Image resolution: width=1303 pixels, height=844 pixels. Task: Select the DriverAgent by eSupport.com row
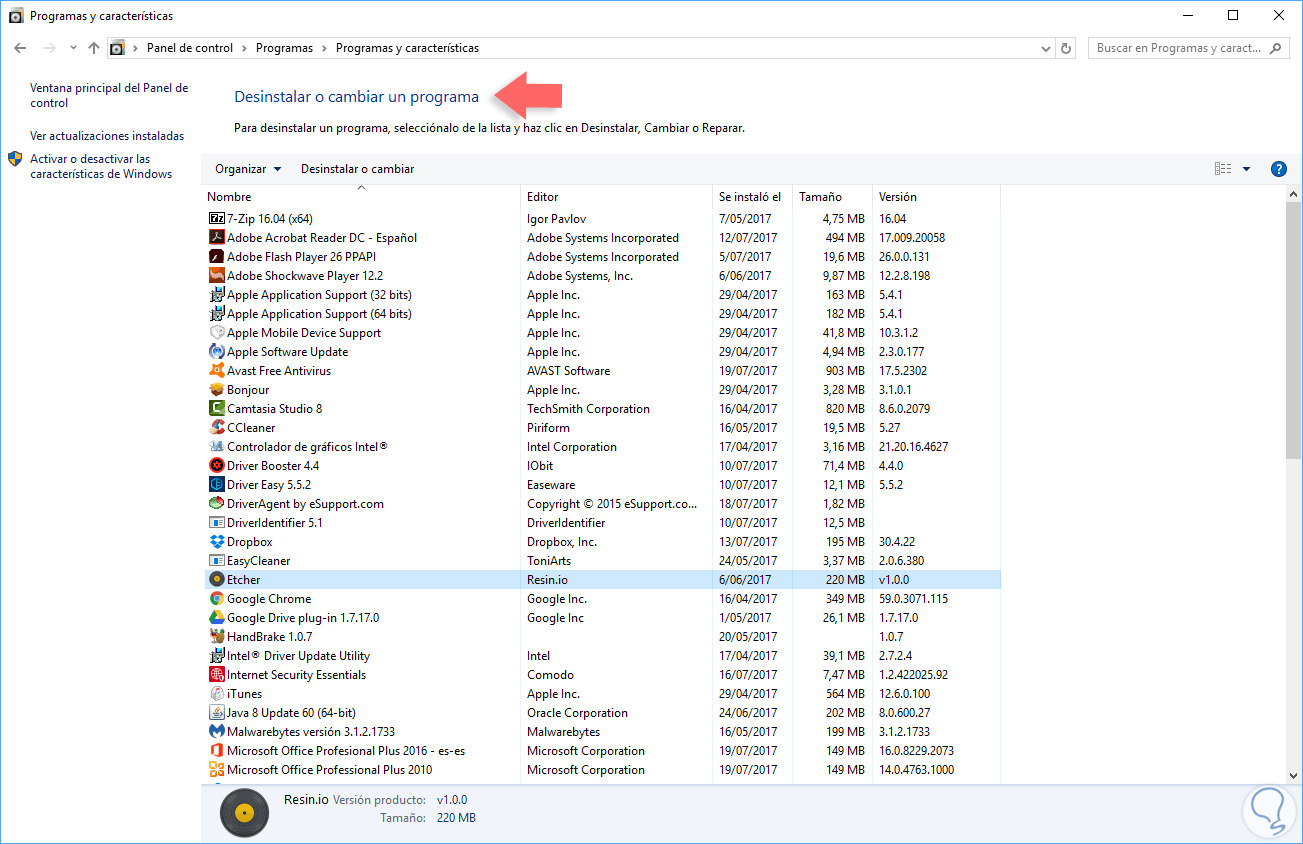pyautogui.click(x=602, y=503)
